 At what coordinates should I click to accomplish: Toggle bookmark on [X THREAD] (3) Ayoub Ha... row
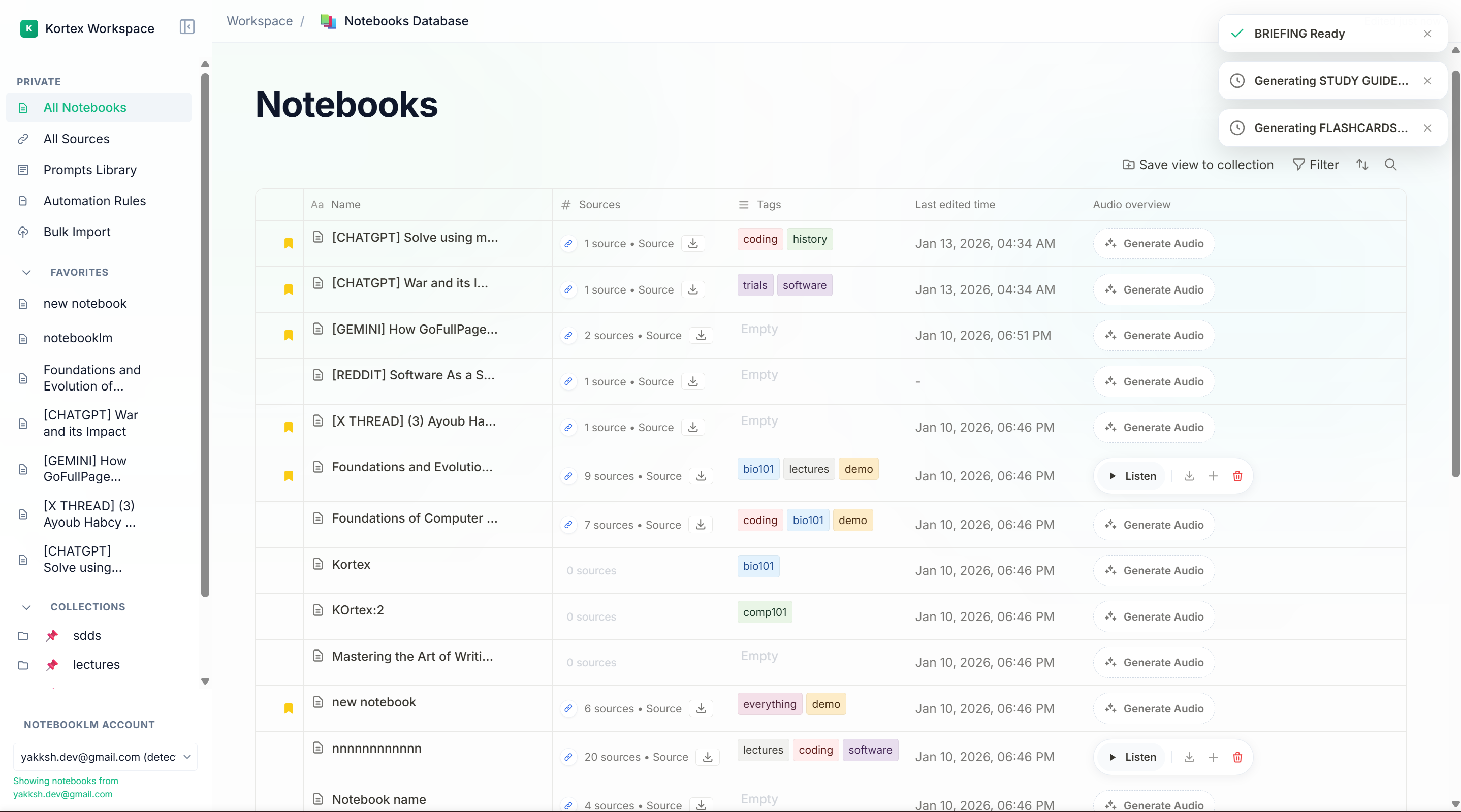(289, 427)
